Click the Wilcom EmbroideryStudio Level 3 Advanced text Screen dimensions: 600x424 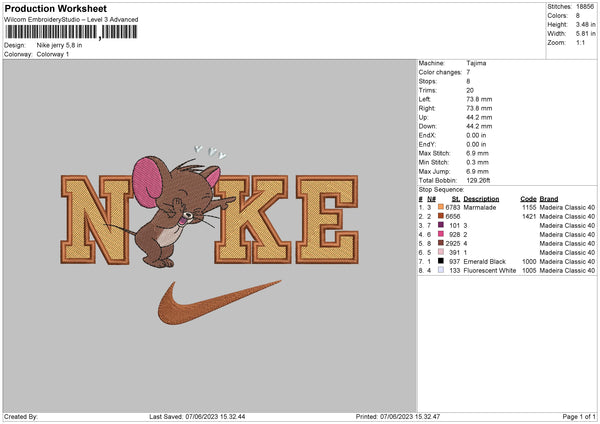coord(71,20)
